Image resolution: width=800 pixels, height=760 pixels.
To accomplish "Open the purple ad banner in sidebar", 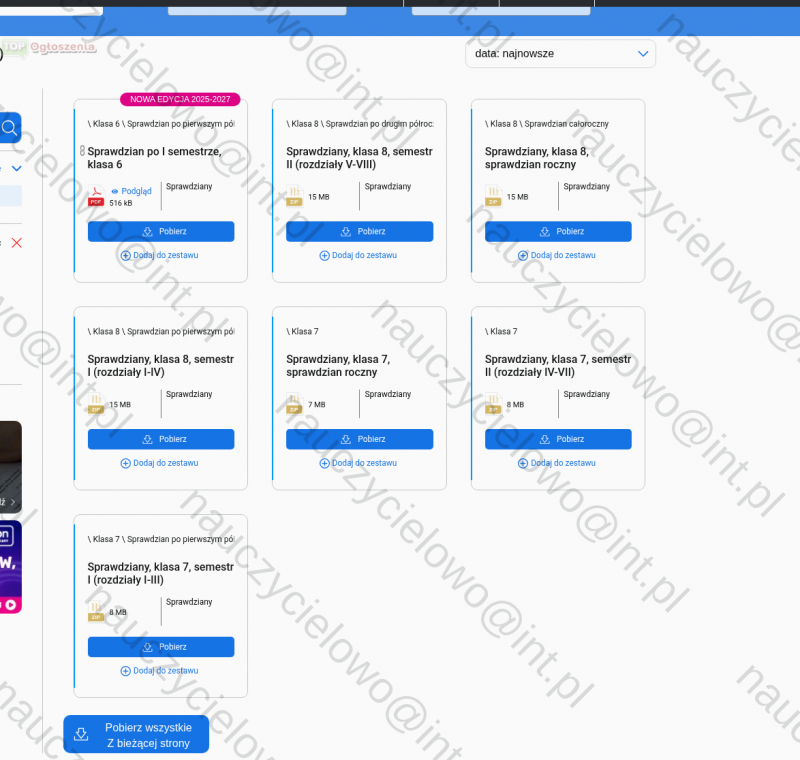I will [x=10, y=566].
